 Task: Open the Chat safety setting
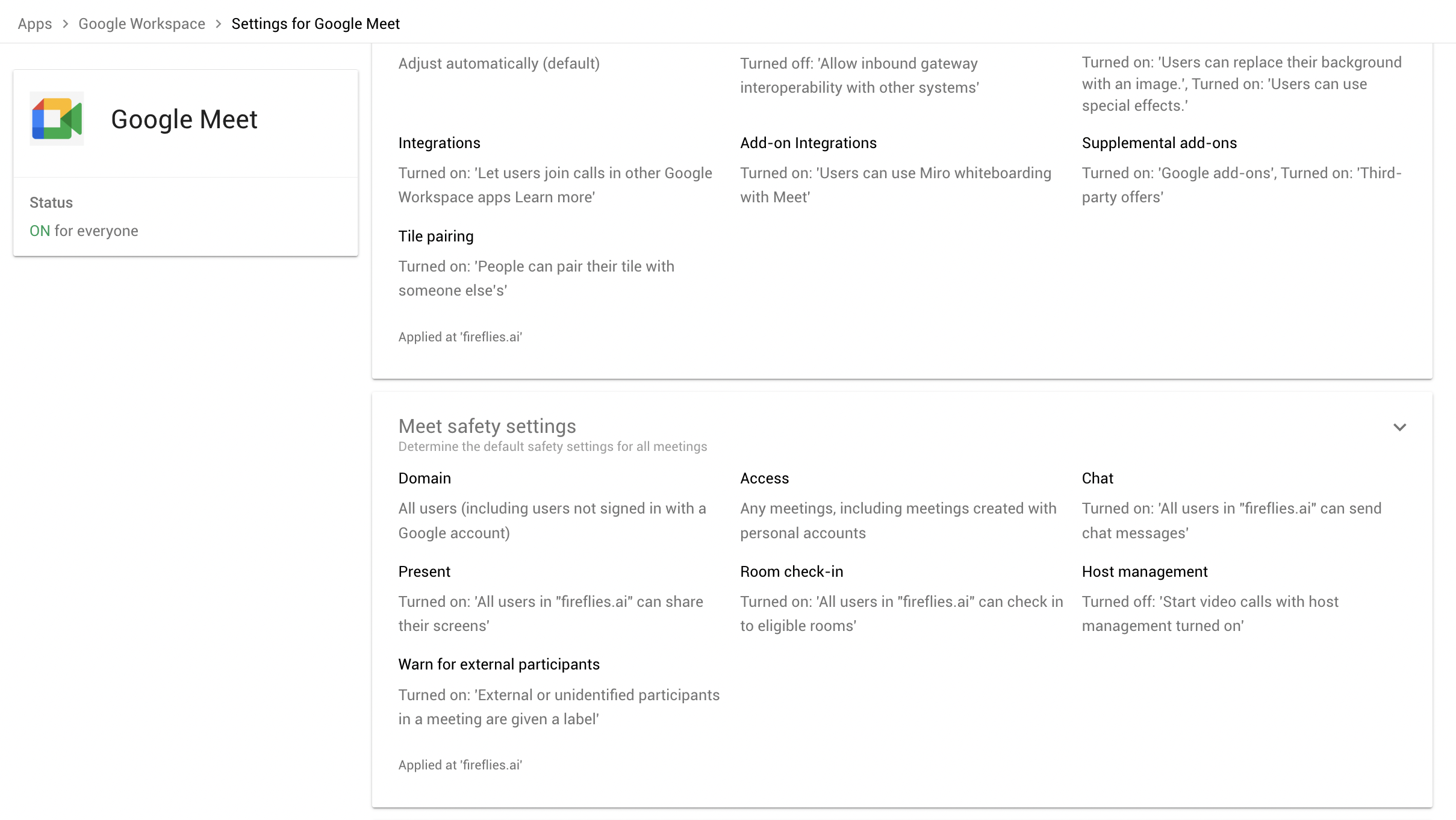1098,477
